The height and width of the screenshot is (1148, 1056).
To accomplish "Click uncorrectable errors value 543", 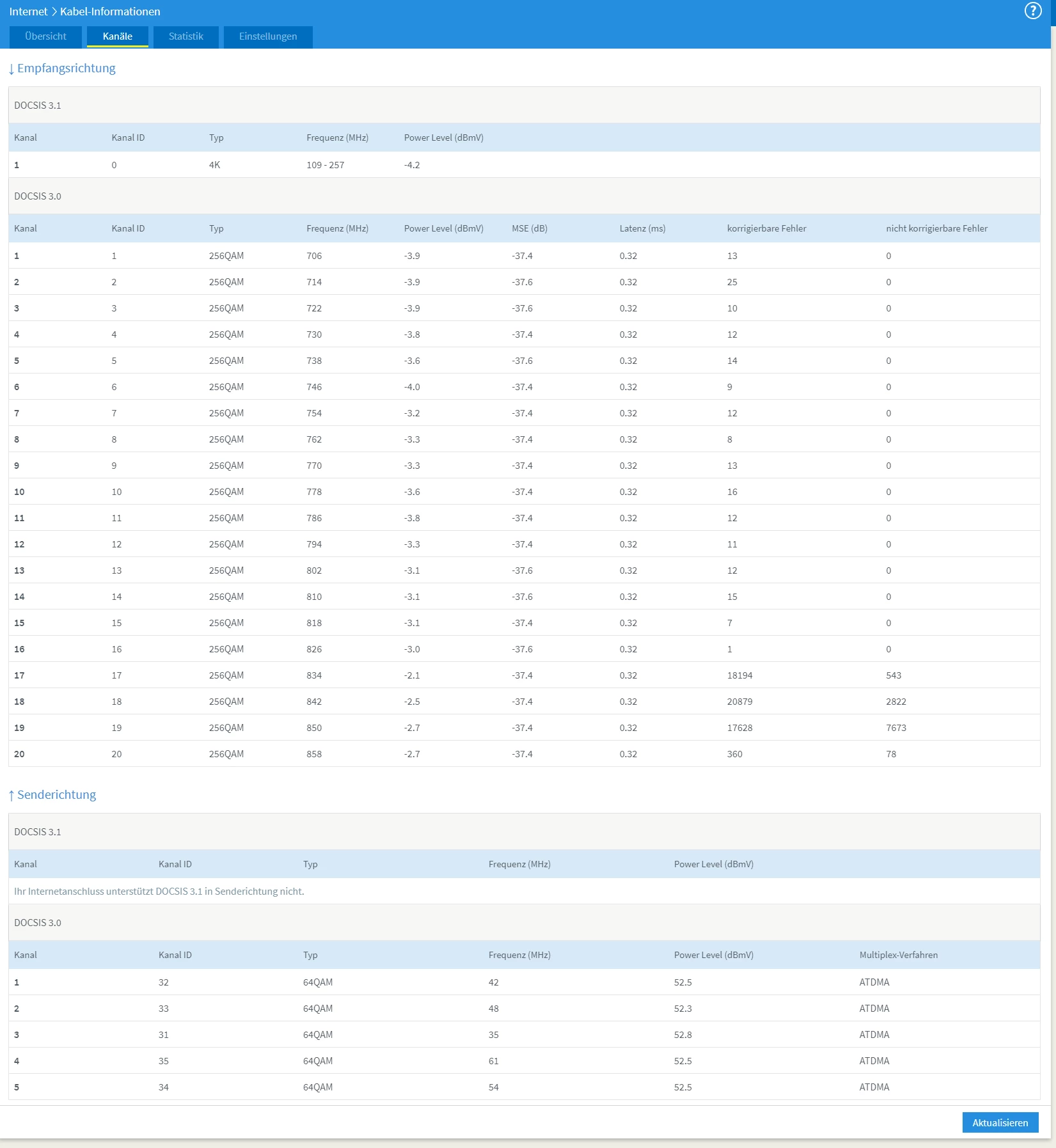I will [894, 675].
